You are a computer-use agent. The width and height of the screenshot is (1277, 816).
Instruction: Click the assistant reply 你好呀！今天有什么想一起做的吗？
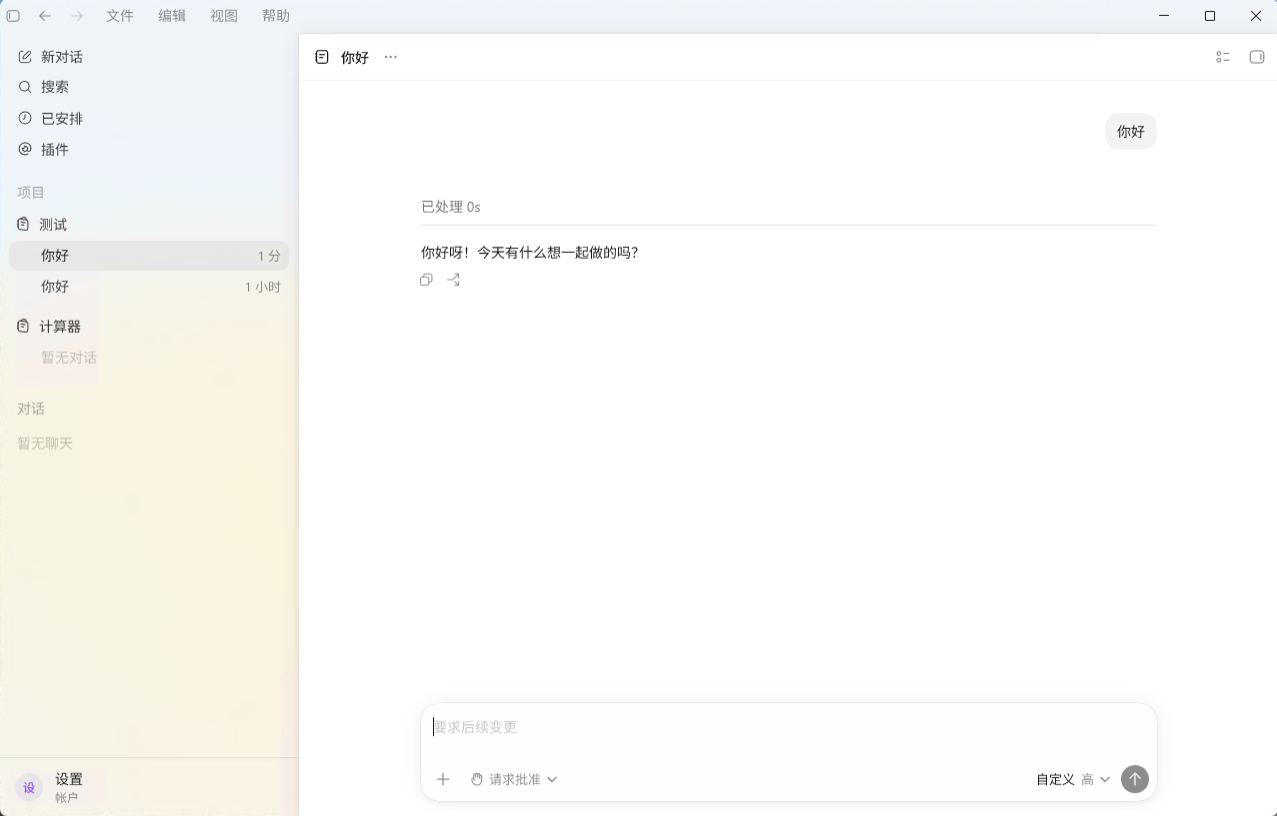(530, 253)
